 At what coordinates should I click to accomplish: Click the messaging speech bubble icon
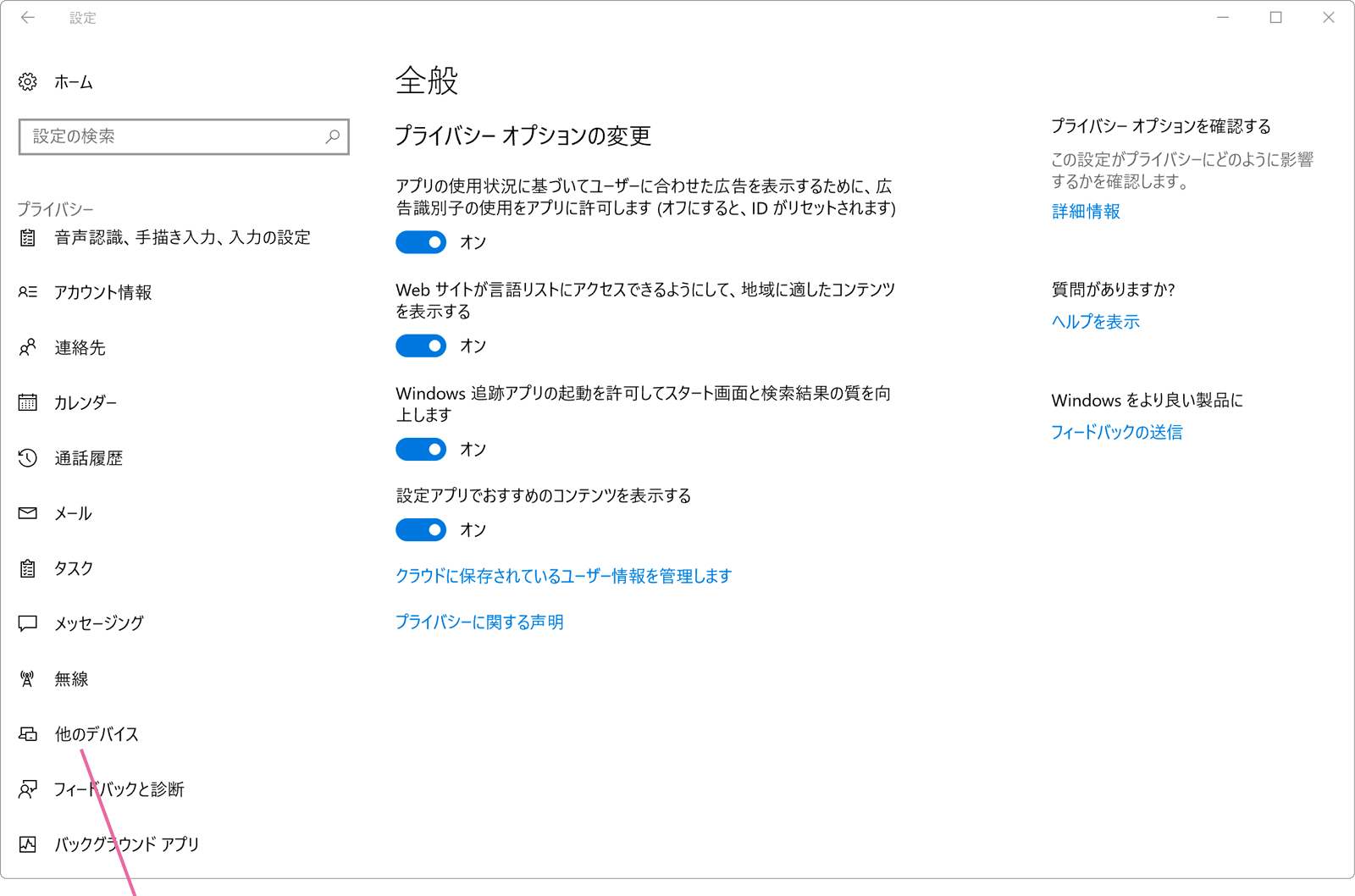click(28, 623)
